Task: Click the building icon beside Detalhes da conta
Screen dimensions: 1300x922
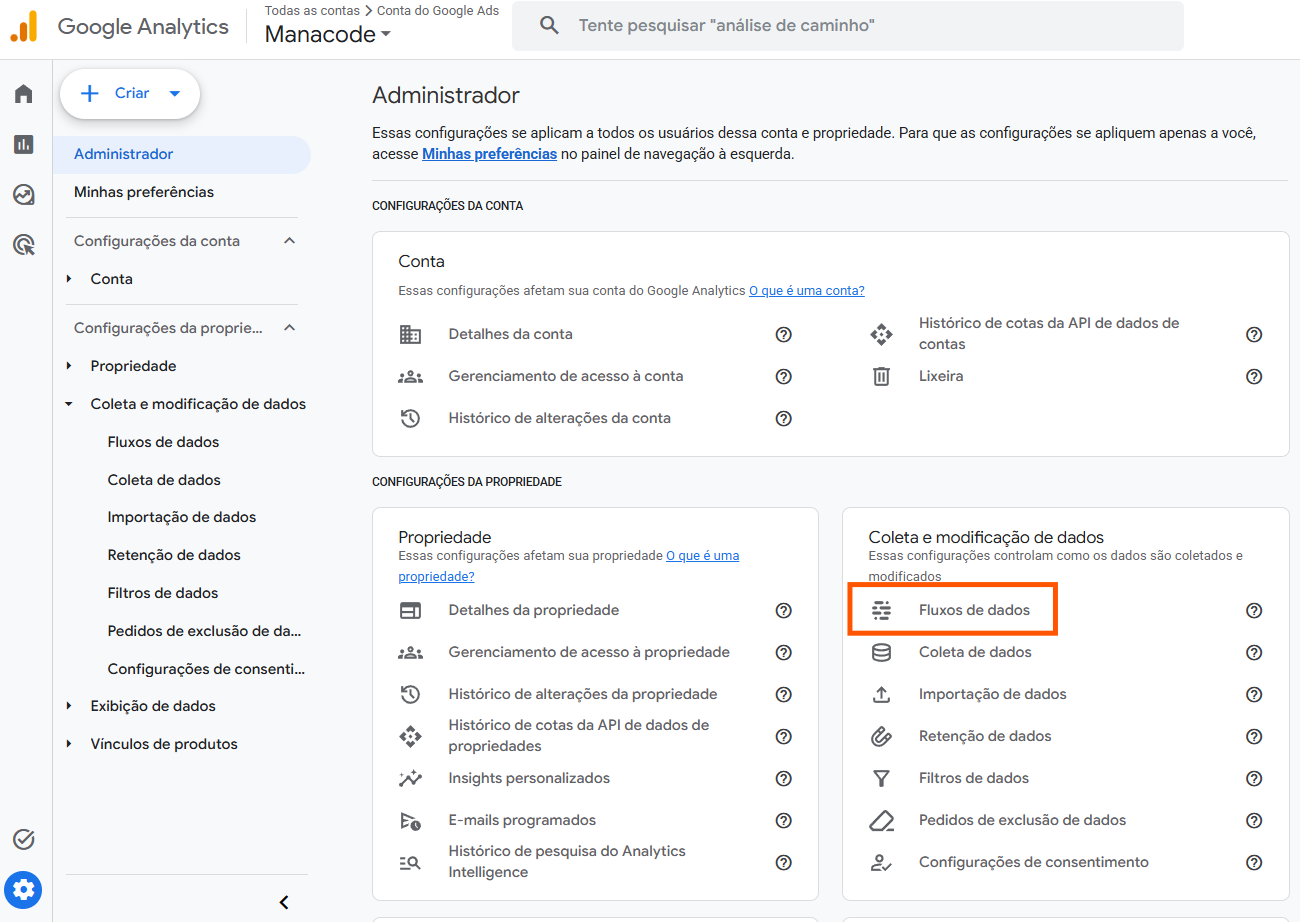Action: 410,334
